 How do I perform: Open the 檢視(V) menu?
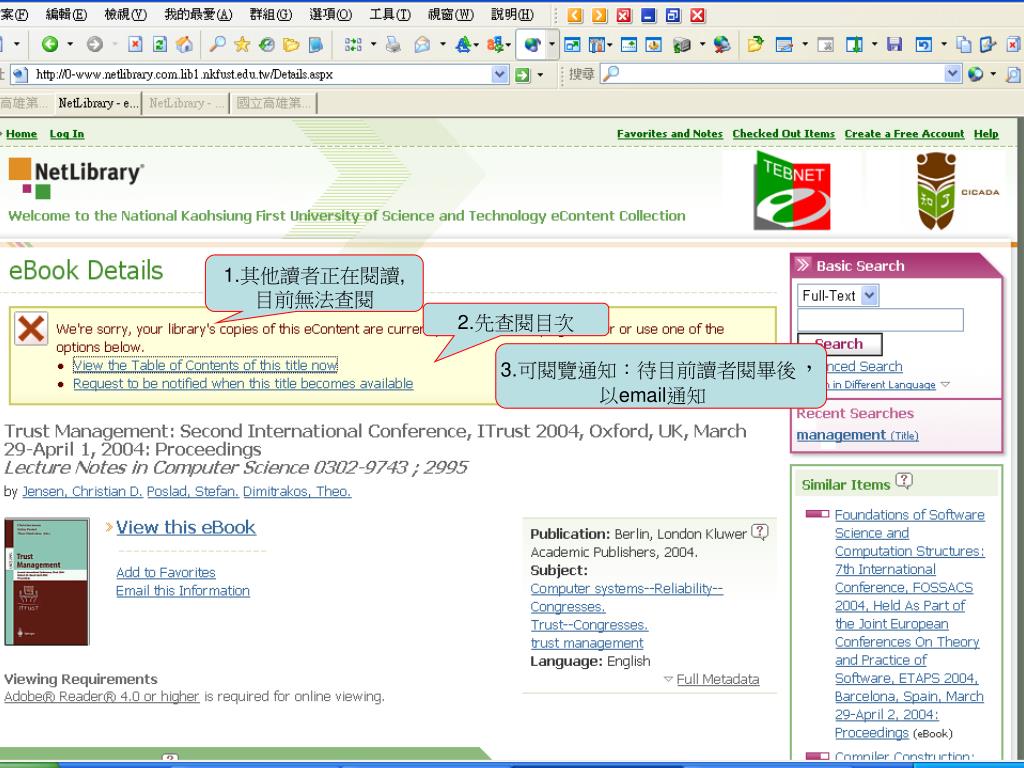tap(125, 14)
